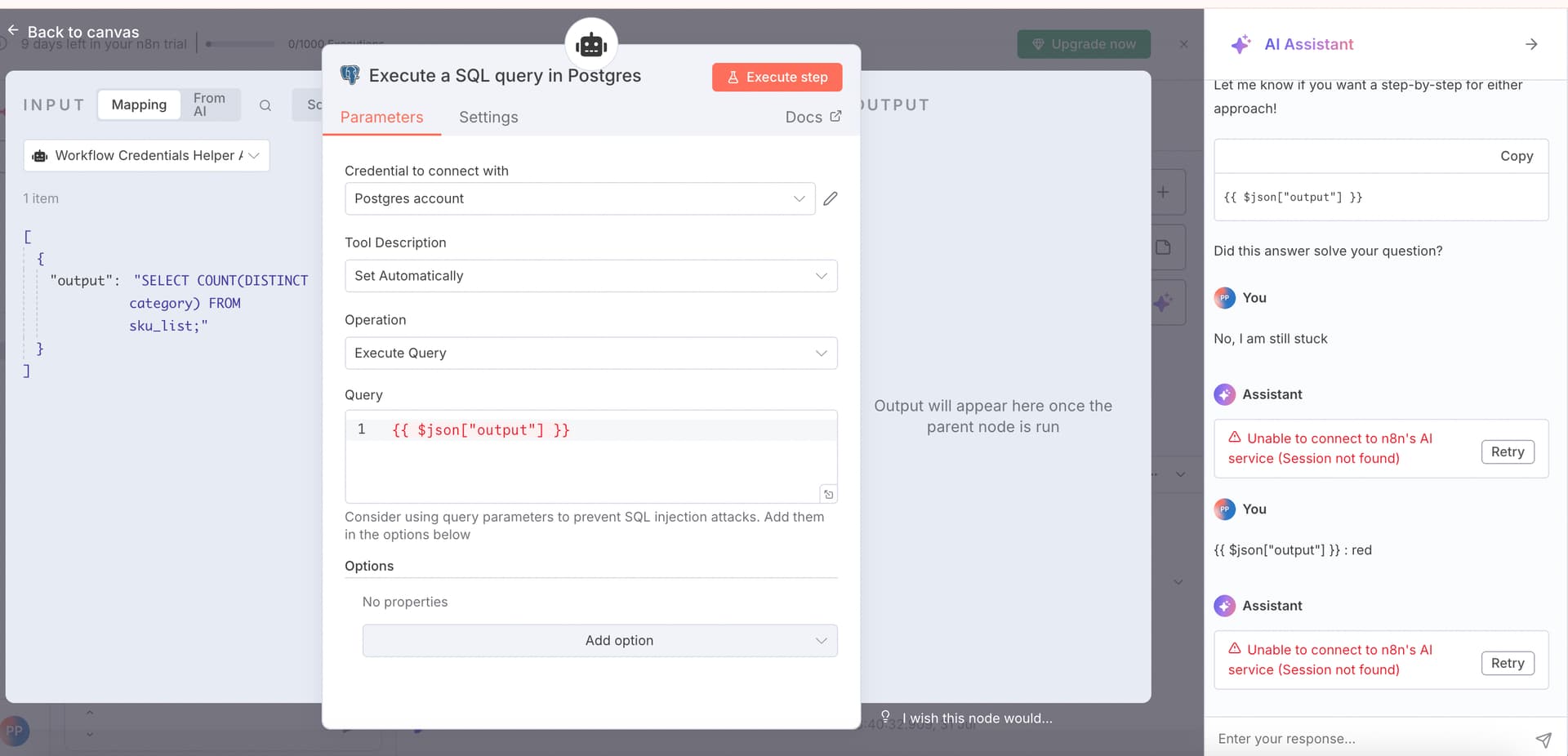The image size is (1568, 756).
Task: Open Tool Description Set Automatically dropdown
Action: (590, 276)
